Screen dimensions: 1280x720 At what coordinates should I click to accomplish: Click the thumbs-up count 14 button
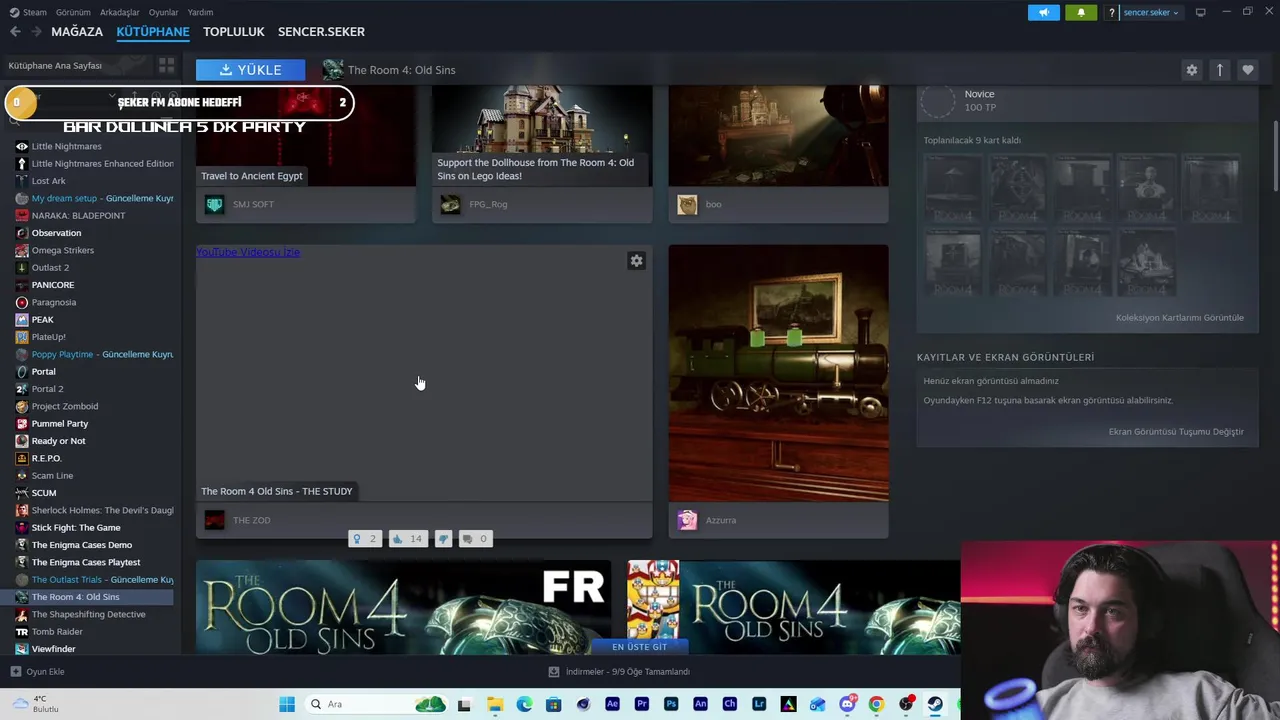coord(407,539)
